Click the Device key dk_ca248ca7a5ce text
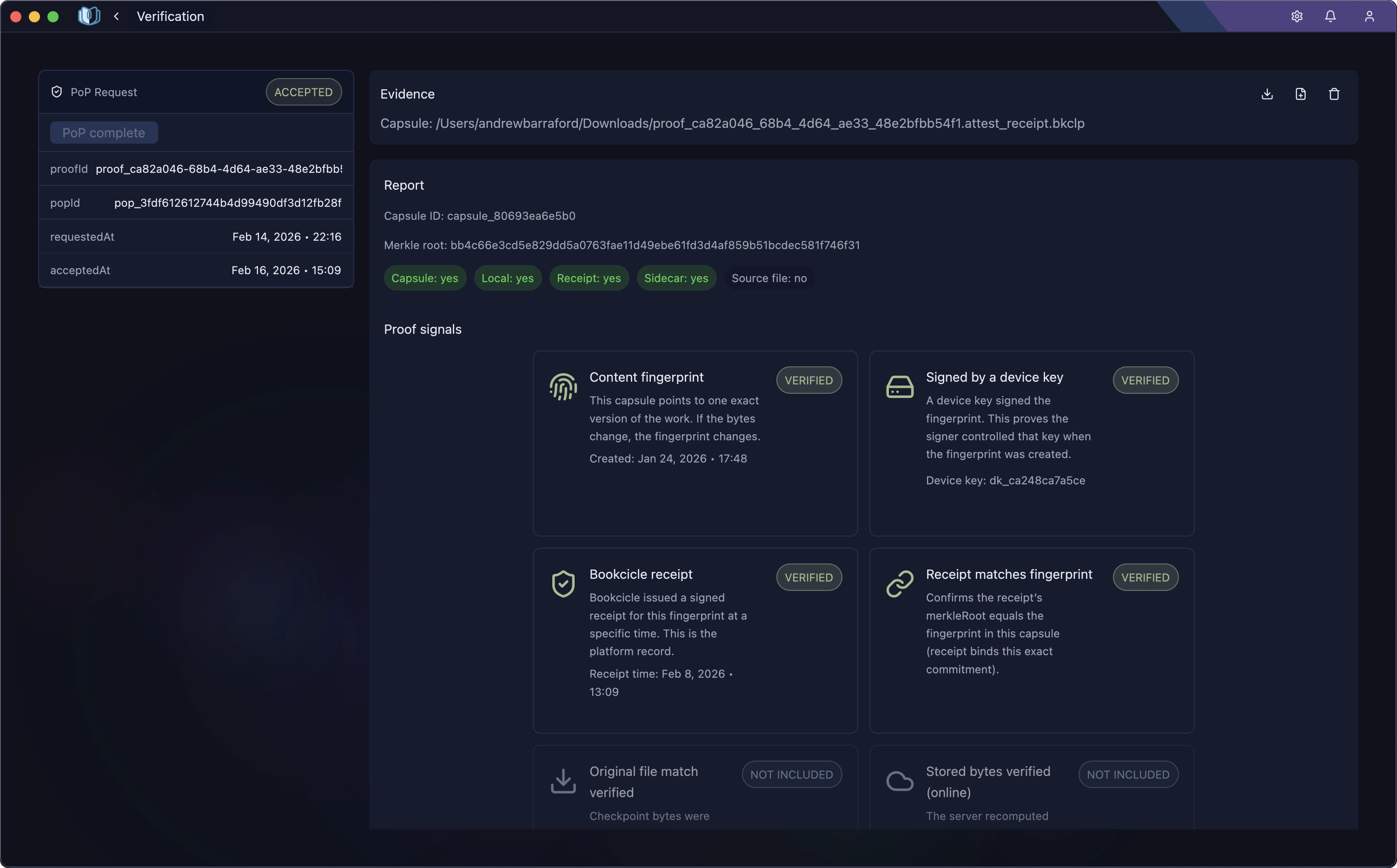Viewport: 1397px width, 868px height. click(x=1006, y=480)
